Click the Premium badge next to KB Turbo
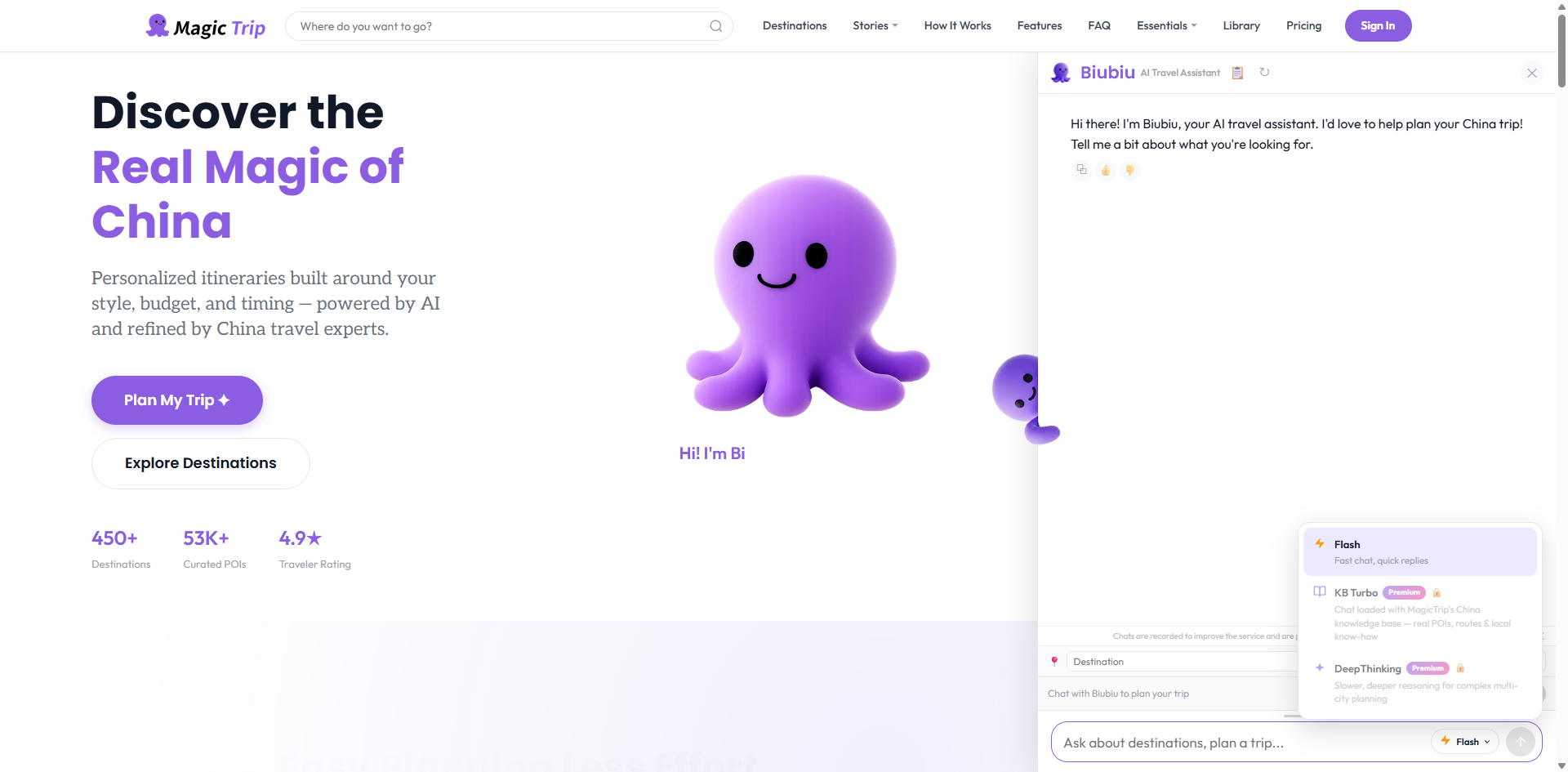This screenshot has width=1568, height=772. click(x=1404, y=592)
